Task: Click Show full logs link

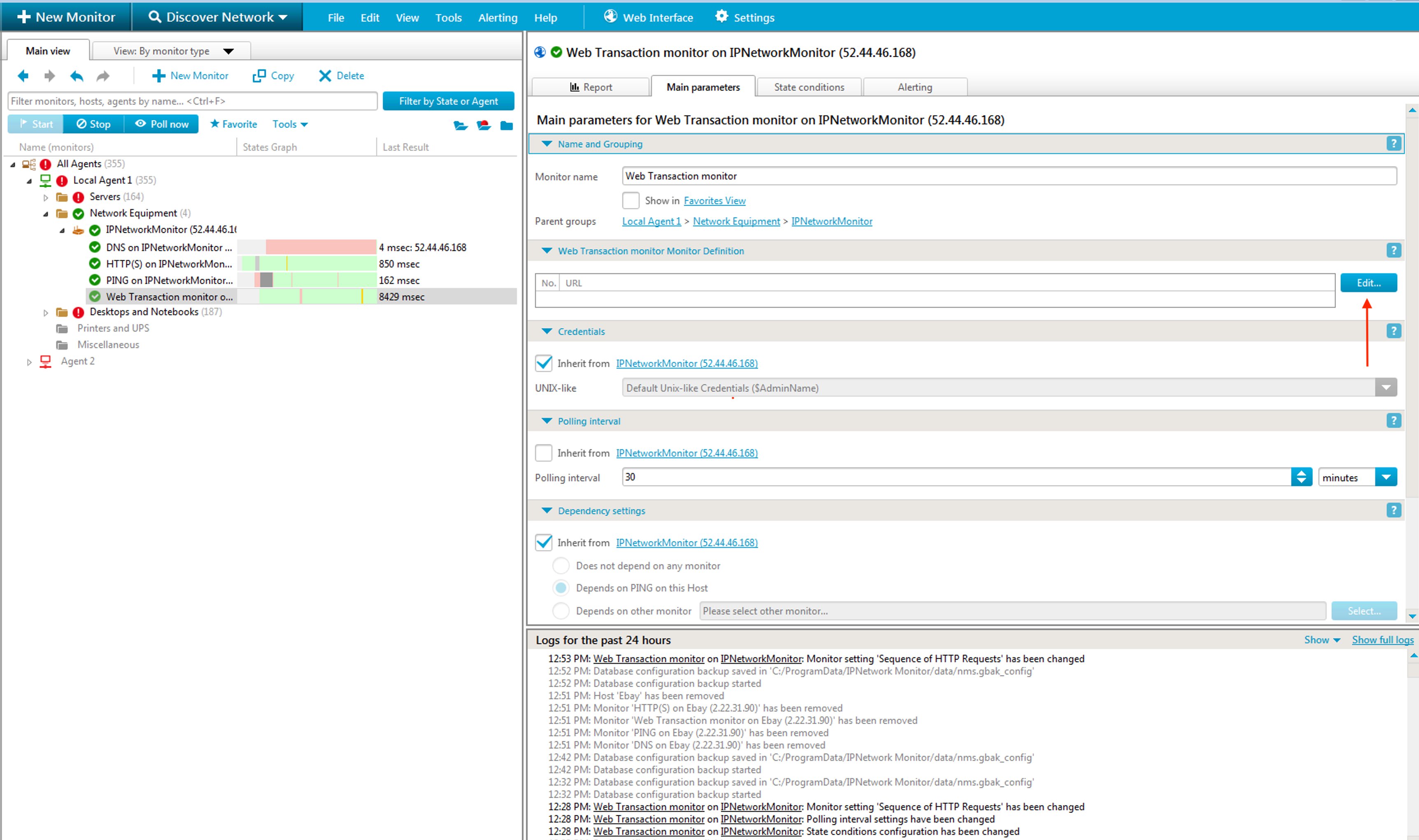Action: point(1383,640)
